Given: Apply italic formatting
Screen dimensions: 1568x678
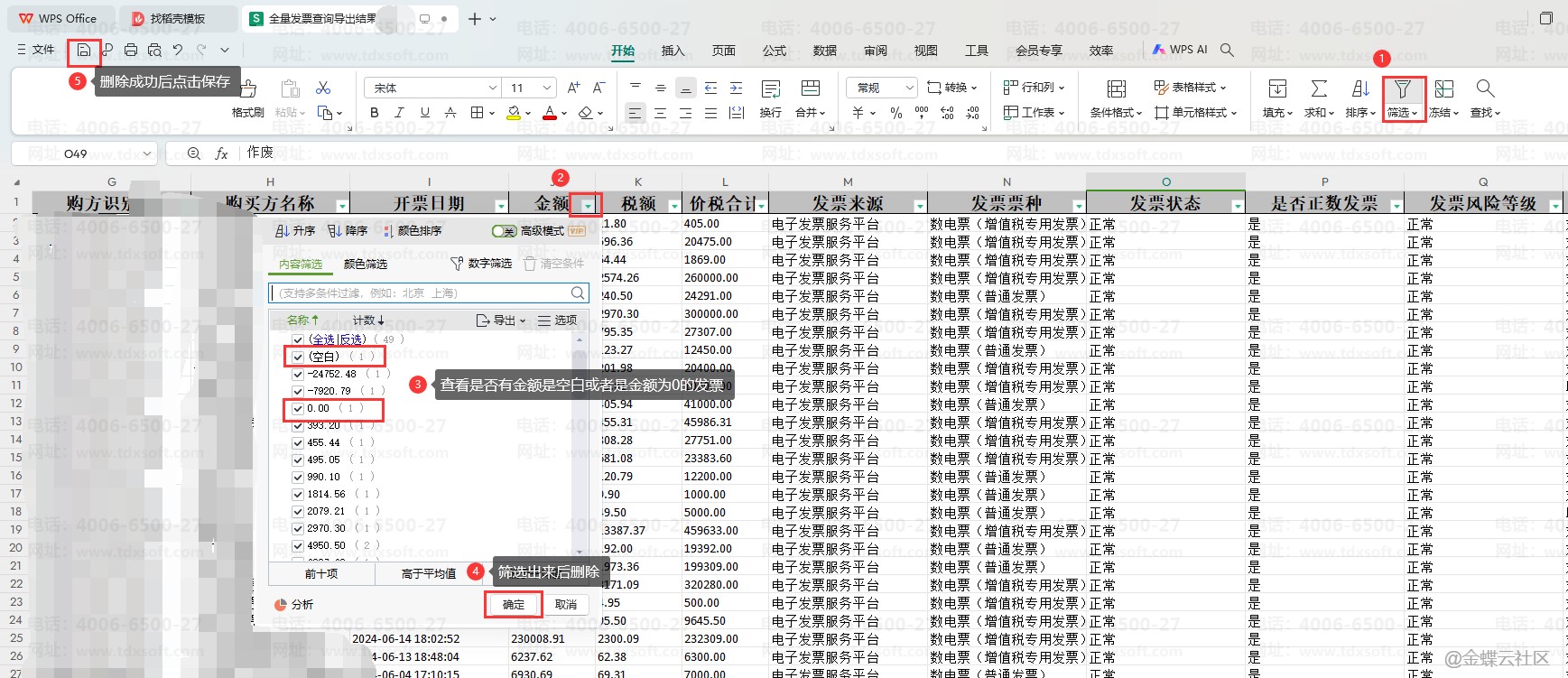Looking at the screenshot, I should 399,113.
